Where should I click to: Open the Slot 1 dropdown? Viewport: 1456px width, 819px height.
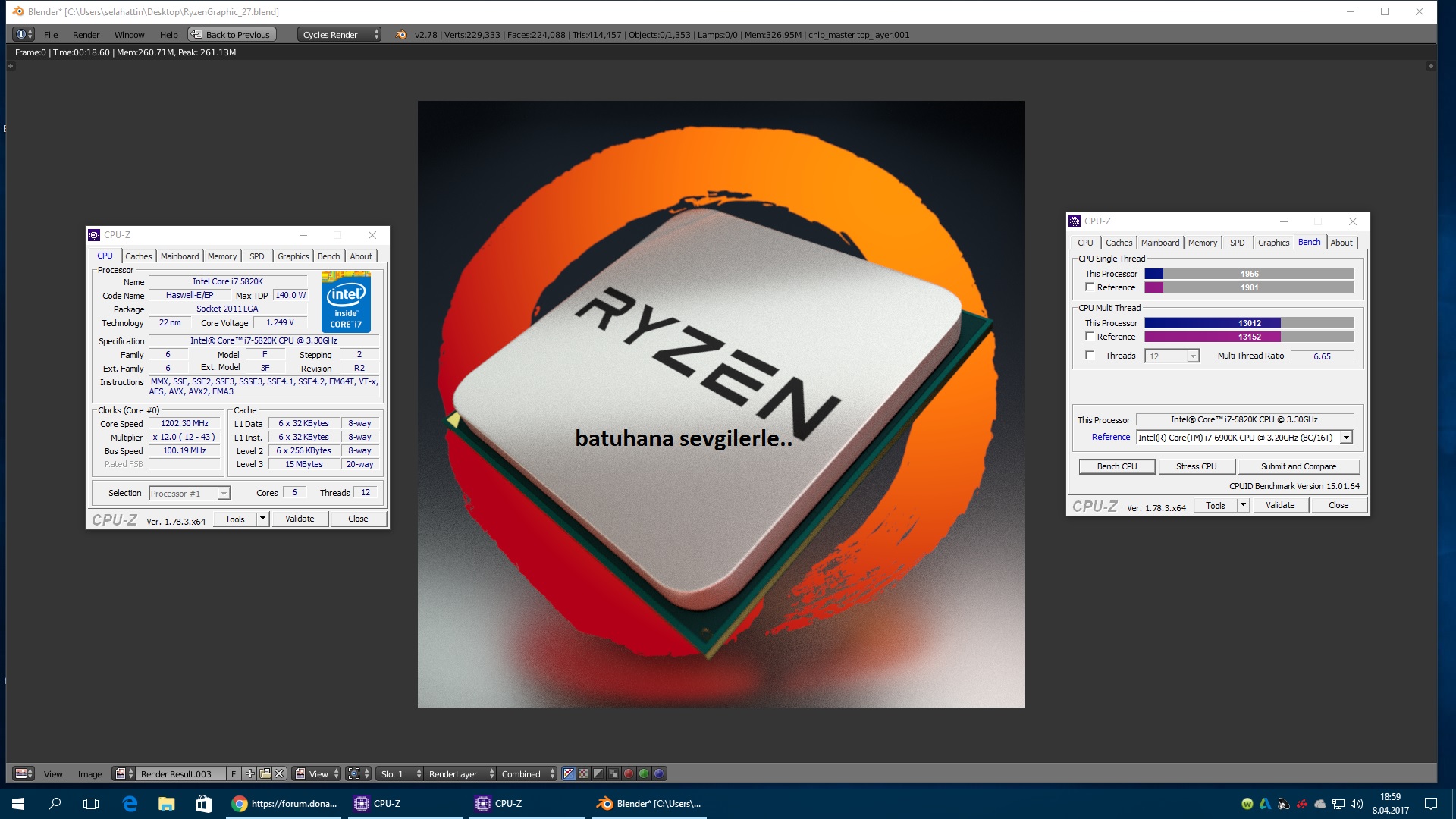coord(400,773)
